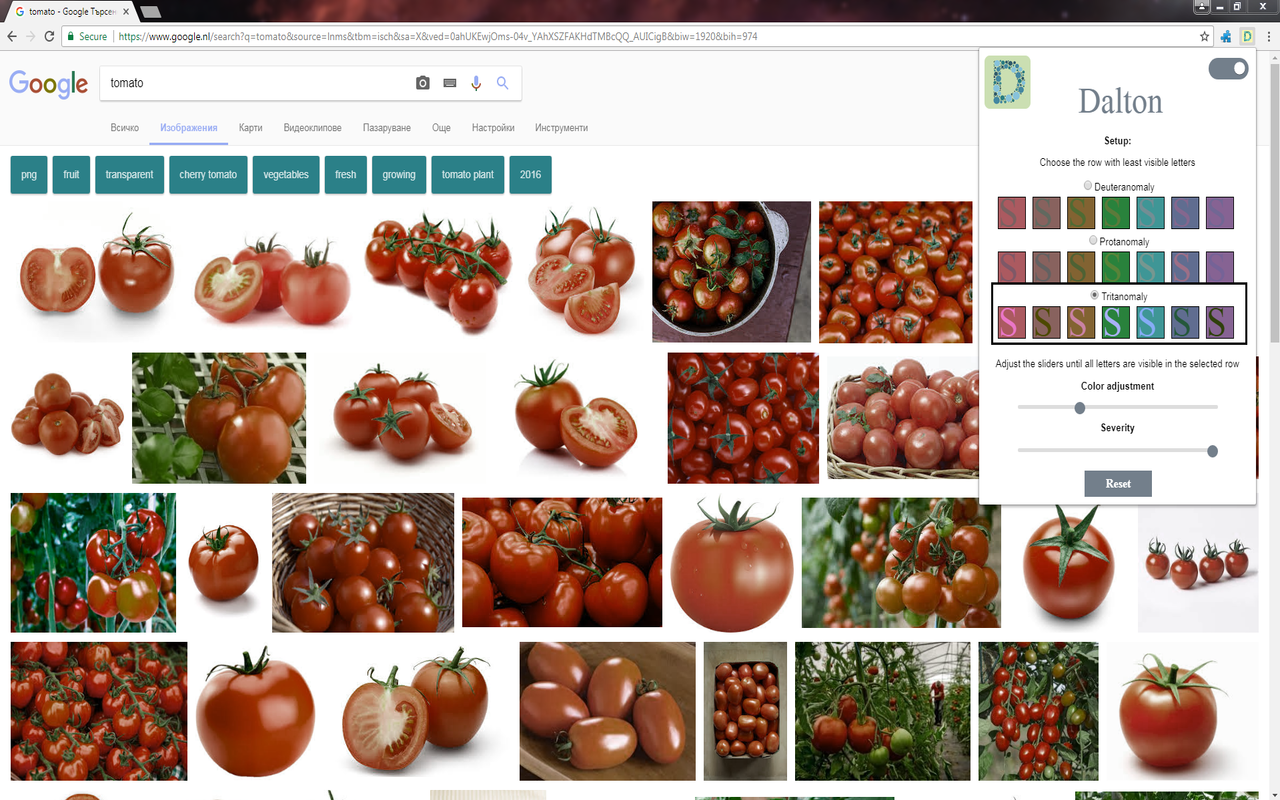Select the cherry tomato chip
This screenshot has height=800, width=1280.
click(208, 174)
